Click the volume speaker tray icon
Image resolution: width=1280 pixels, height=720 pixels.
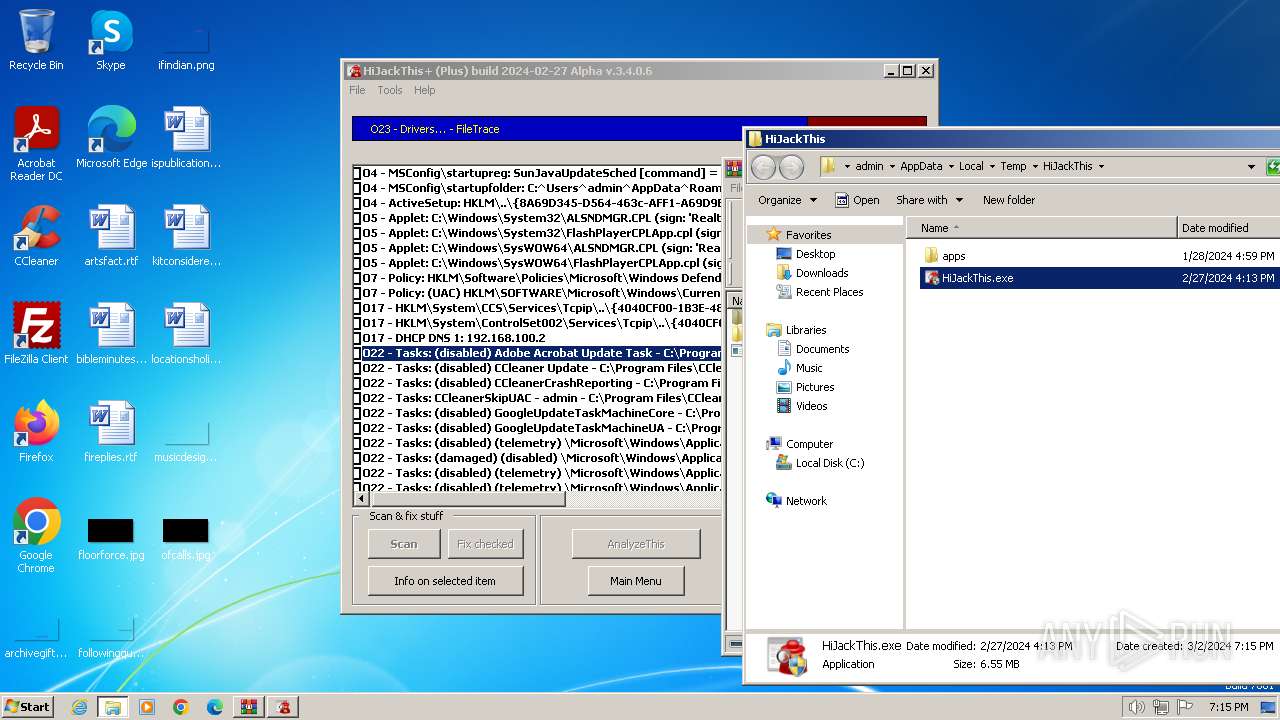1136,707
